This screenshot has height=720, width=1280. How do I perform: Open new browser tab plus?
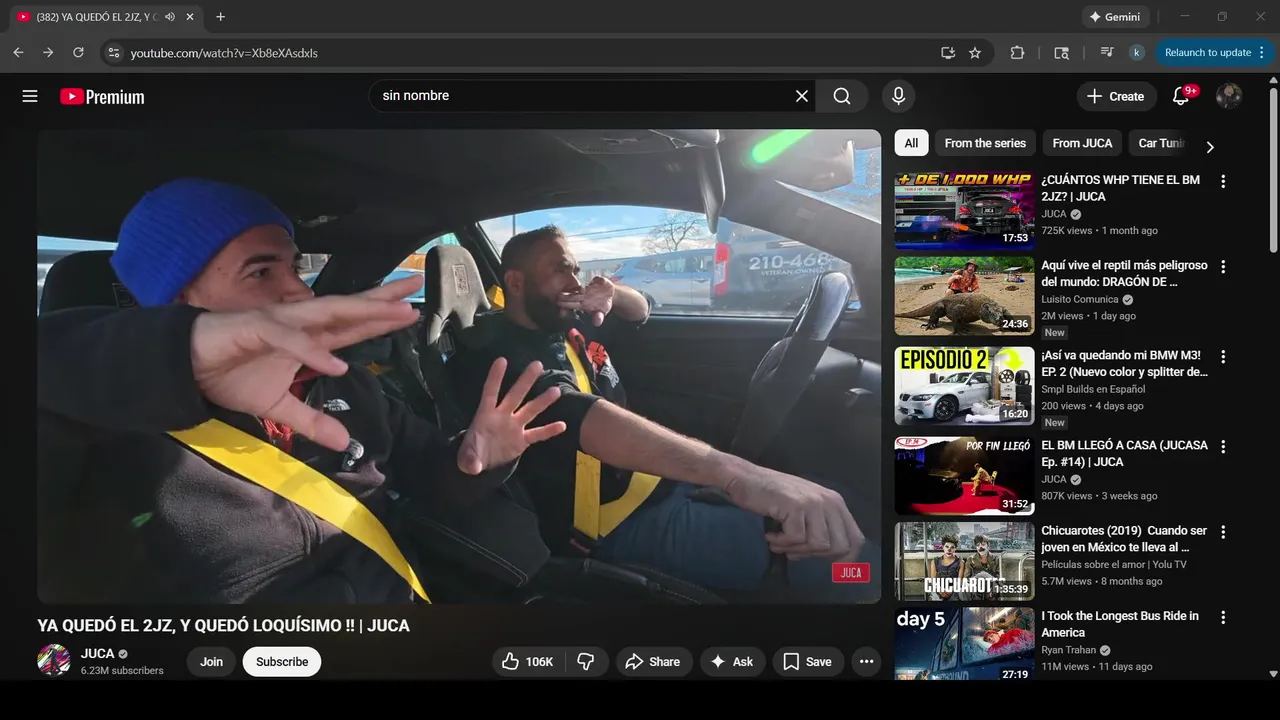[x=220, y=16]
